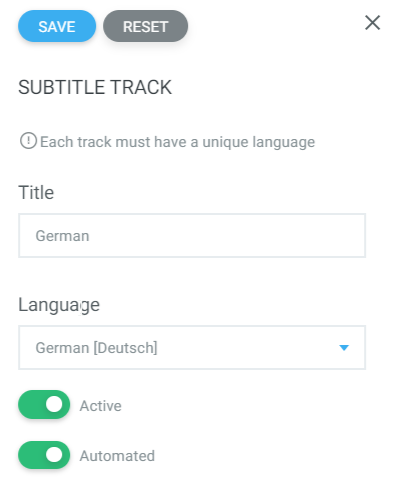Click empty area right of German [Deutsch]
The height and width of the screenshot is (488, 393).
pyautogui.click(x=247, y=347)
